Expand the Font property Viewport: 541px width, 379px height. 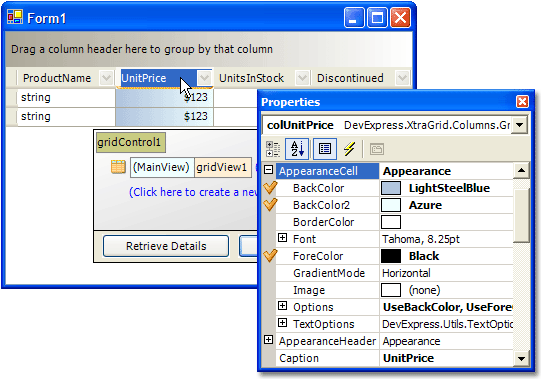coord(283,238)
